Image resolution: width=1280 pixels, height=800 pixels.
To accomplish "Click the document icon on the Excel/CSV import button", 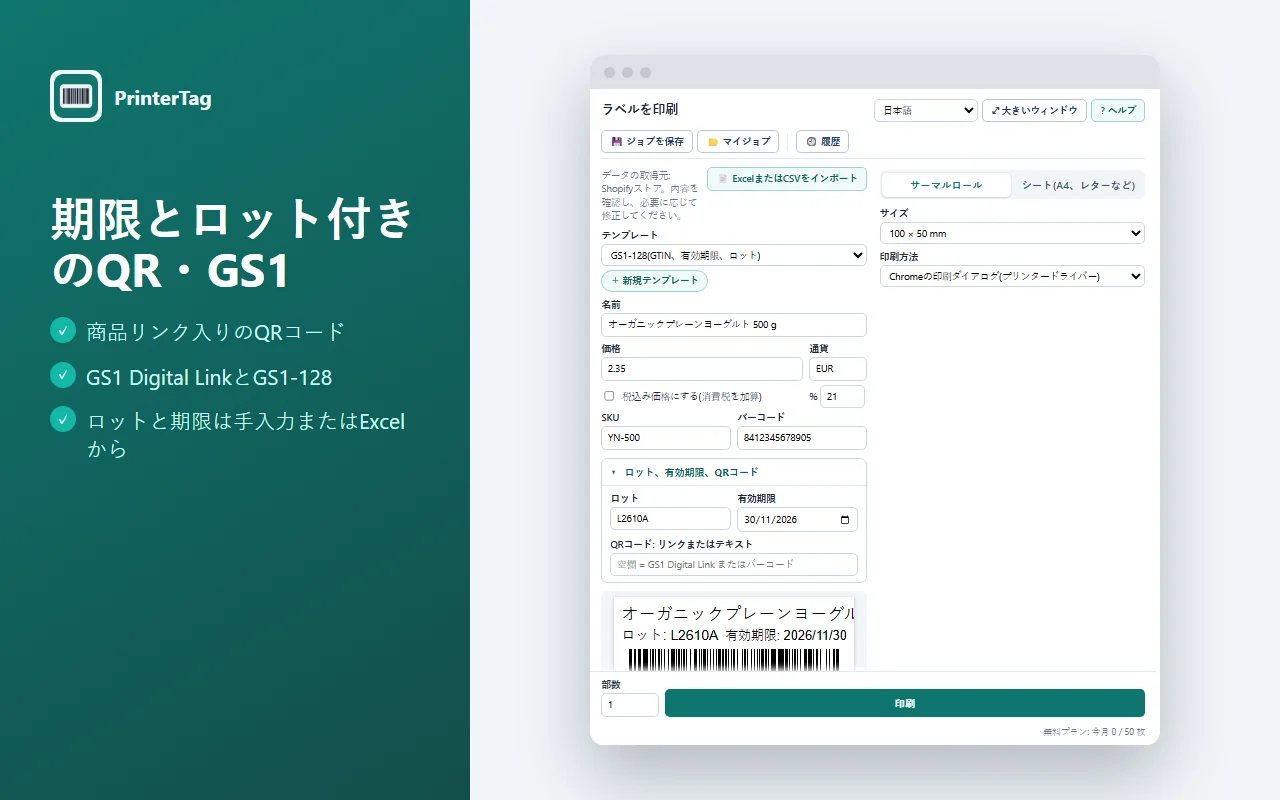I will coord(723,179).
